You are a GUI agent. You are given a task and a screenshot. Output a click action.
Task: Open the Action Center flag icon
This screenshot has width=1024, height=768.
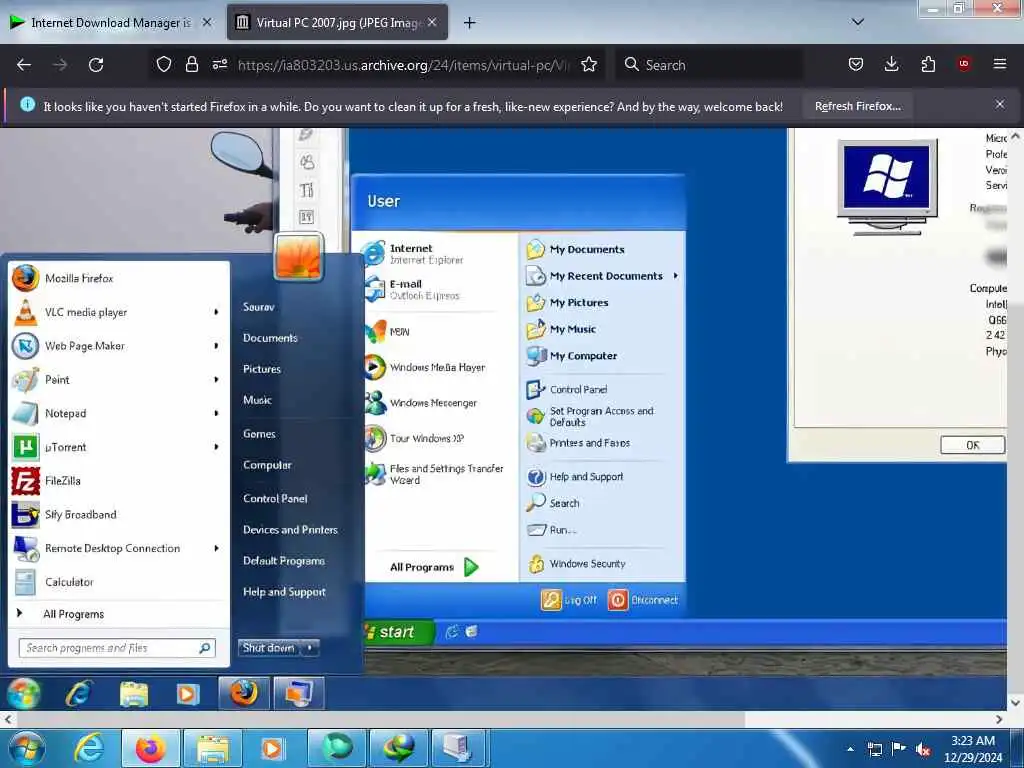tap(899, 749)
